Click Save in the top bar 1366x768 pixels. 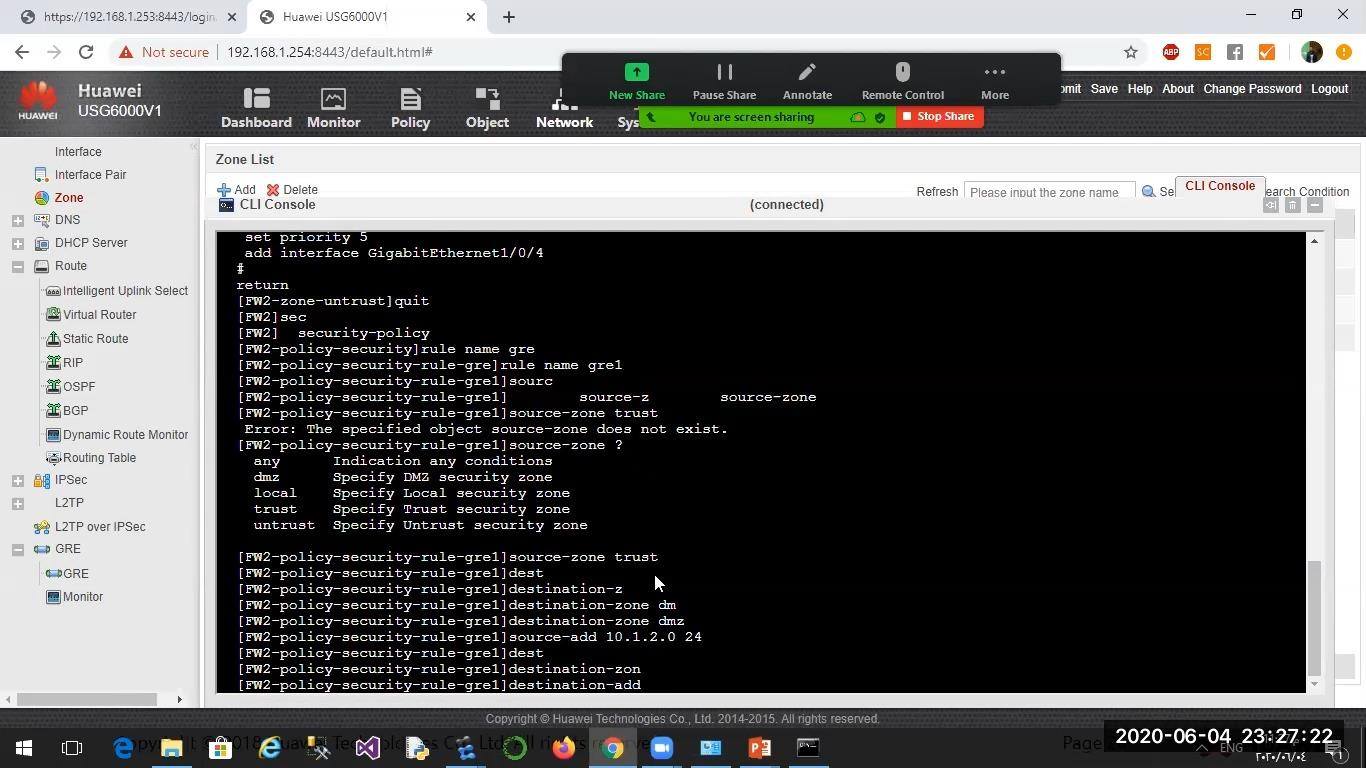click(x=1104, y=89)
